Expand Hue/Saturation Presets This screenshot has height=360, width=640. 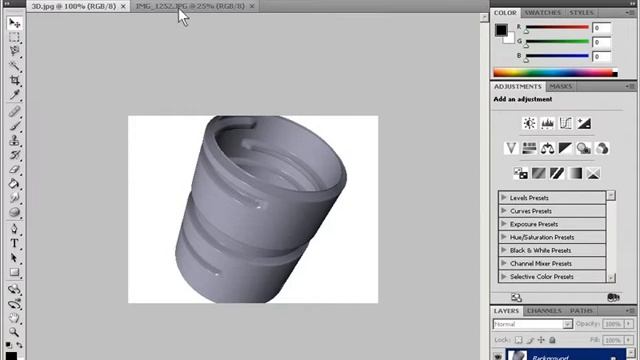click(504, 237)
